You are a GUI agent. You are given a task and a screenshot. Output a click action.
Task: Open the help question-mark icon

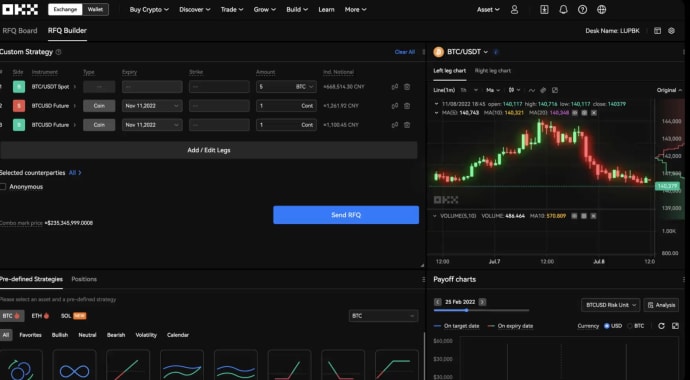[x=582, y=9]
